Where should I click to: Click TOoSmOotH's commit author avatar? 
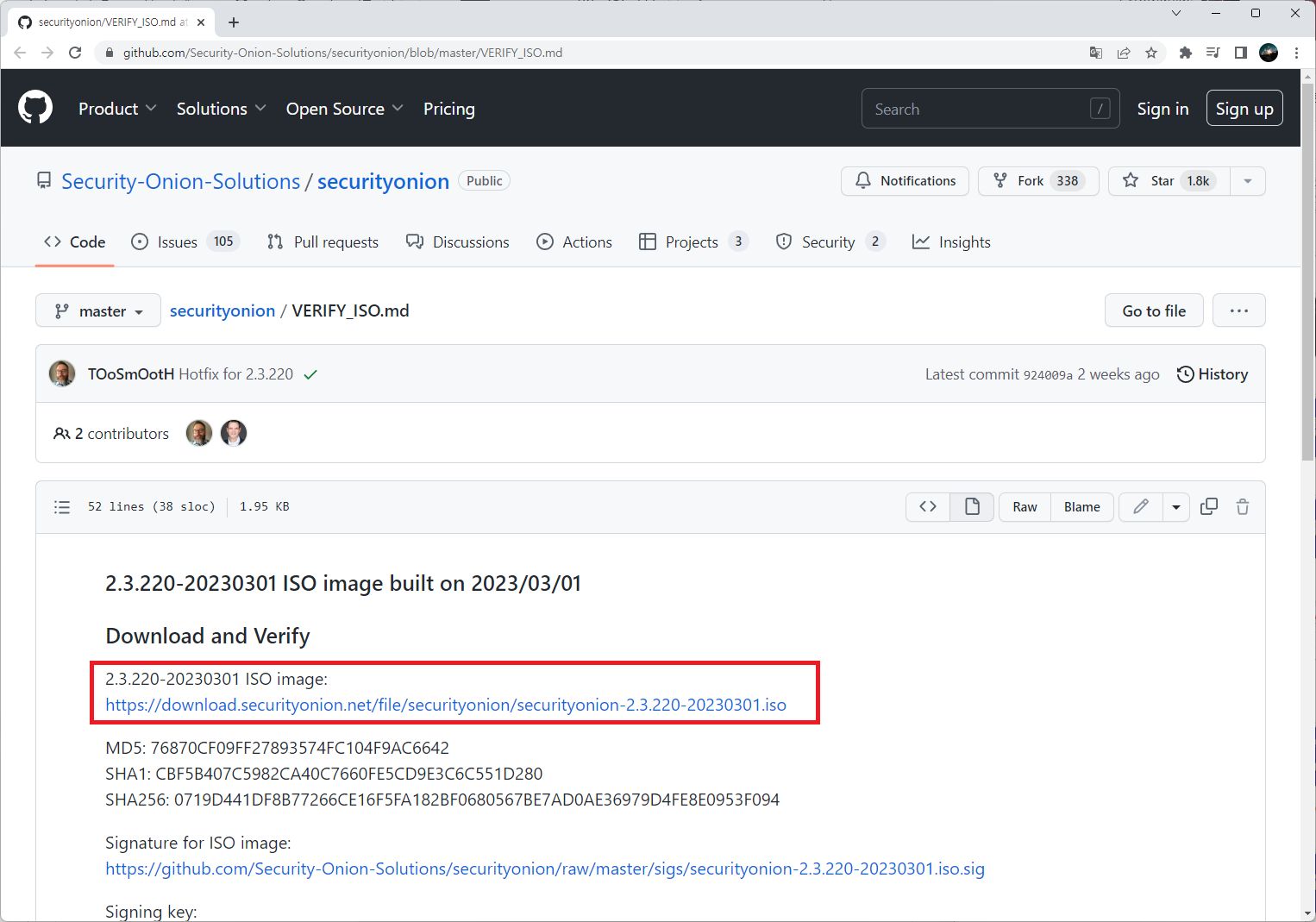pos(62,373)
